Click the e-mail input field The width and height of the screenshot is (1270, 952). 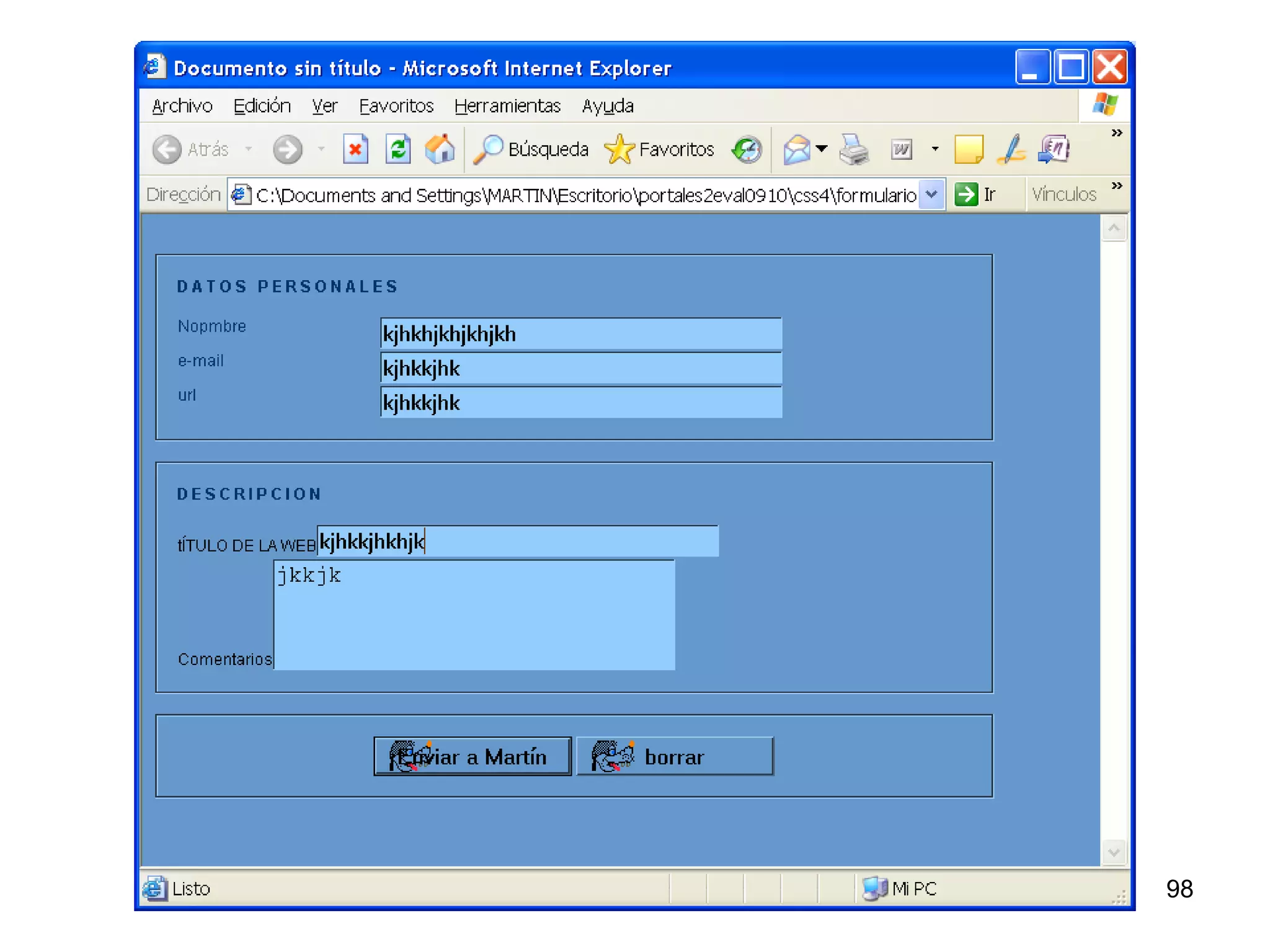(580, 368)
